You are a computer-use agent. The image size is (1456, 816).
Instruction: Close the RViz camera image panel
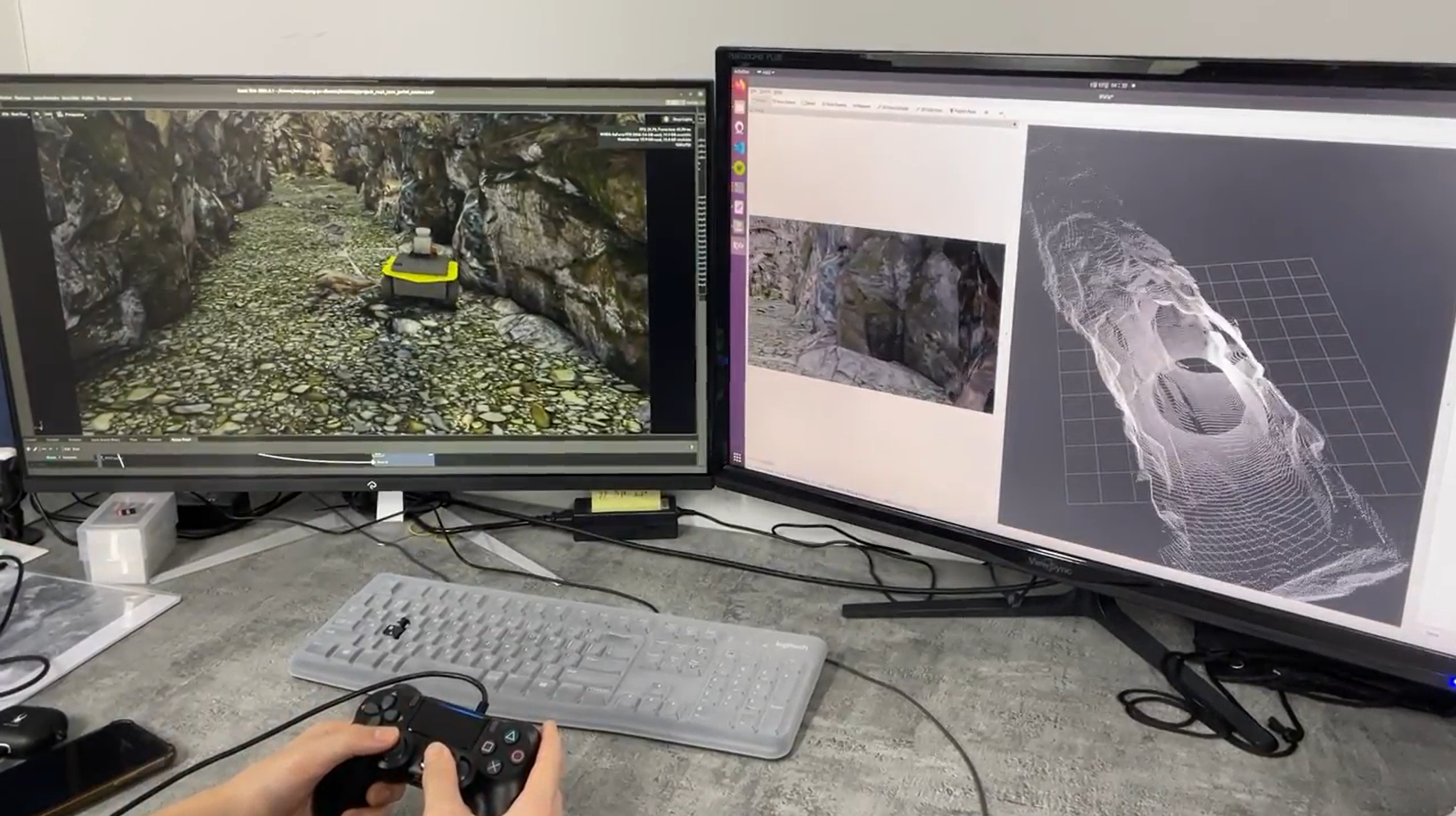pyautogui.click(x=1015, y=124)
